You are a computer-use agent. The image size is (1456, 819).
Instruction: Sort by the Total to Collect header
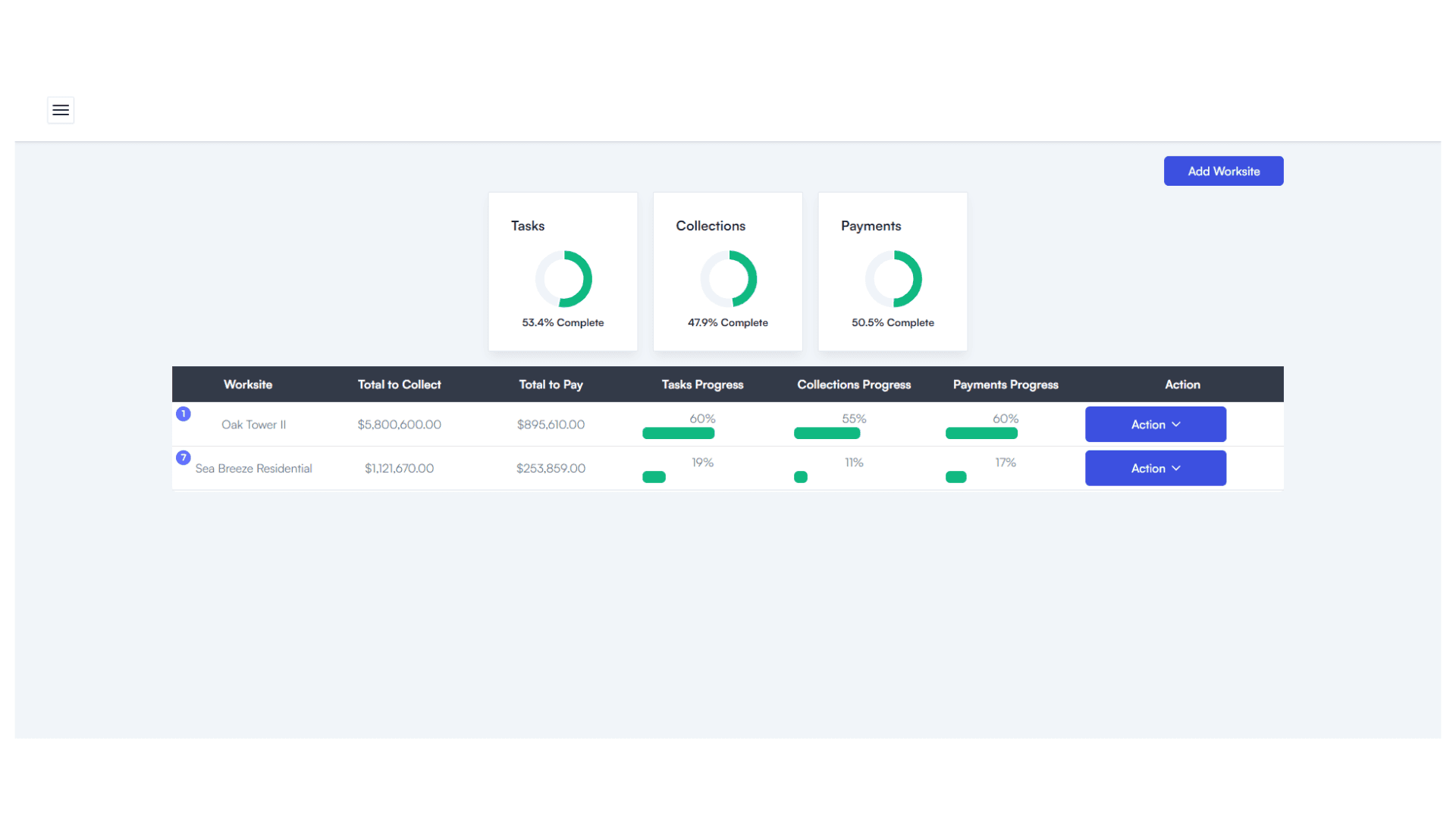tap(399, 384)
